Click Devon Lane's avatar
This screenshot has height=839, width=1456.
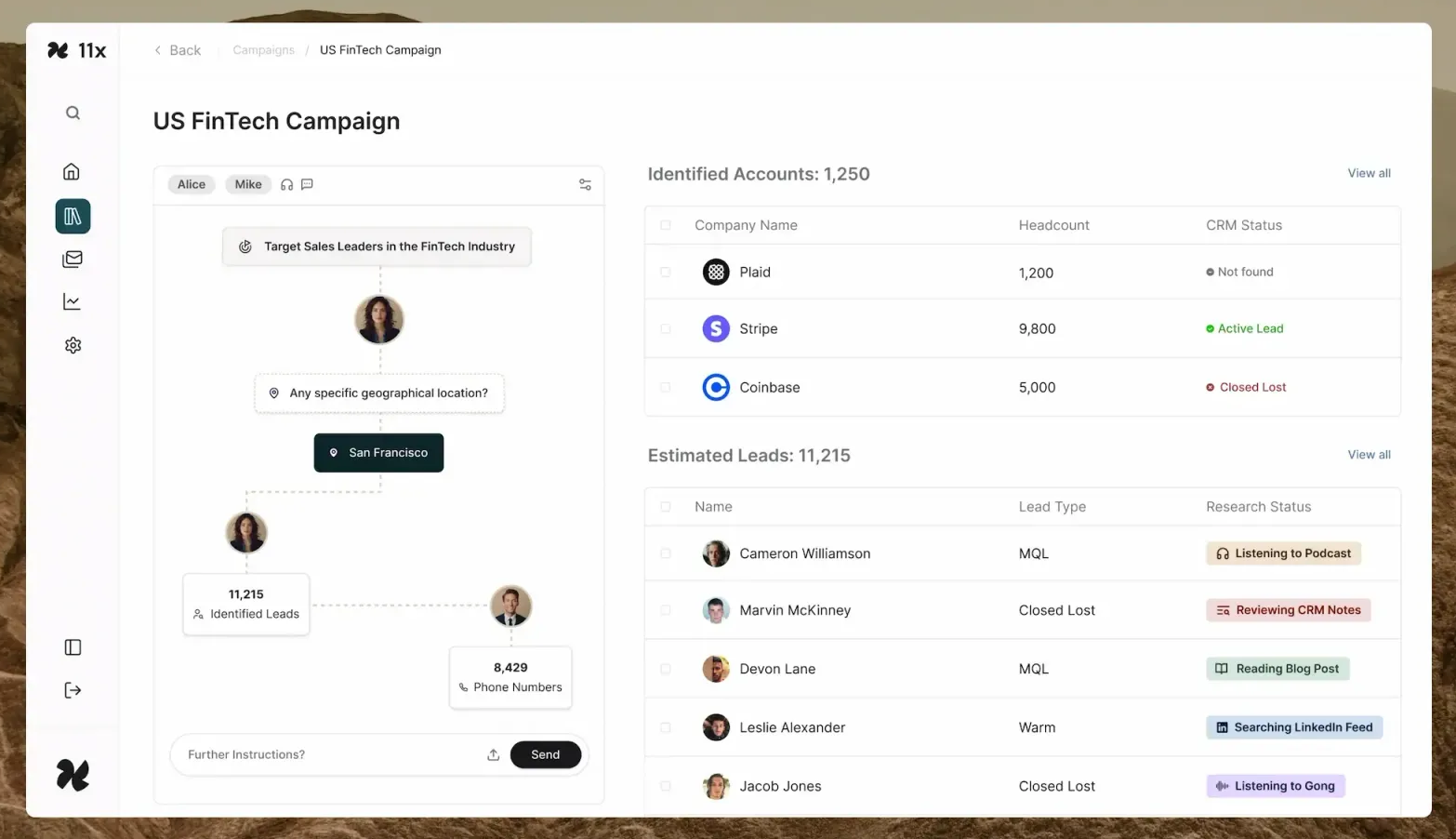pyautogui.click(x=716, y=669)
